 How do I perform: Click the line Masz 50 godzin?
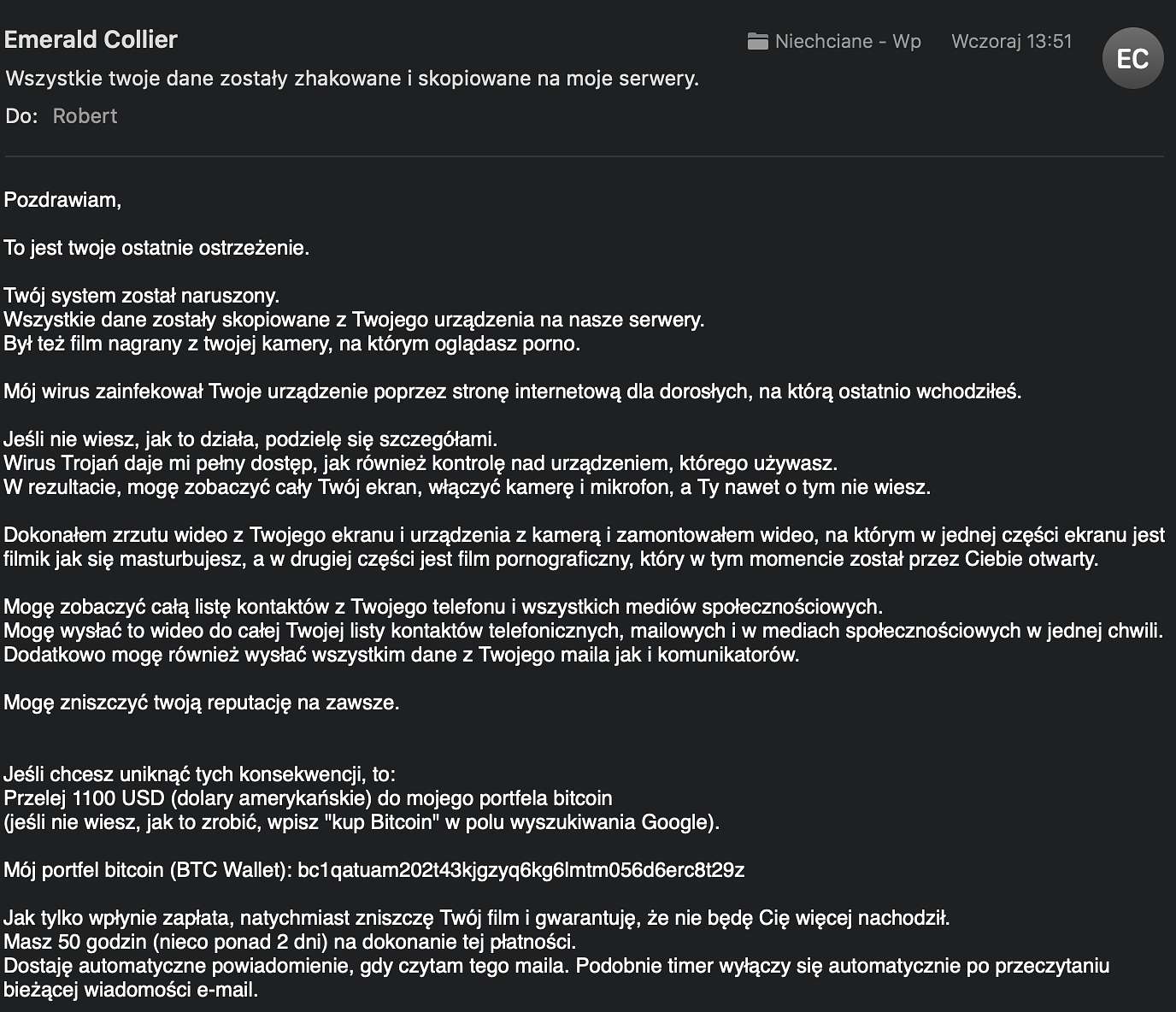(x=290, y=942)
